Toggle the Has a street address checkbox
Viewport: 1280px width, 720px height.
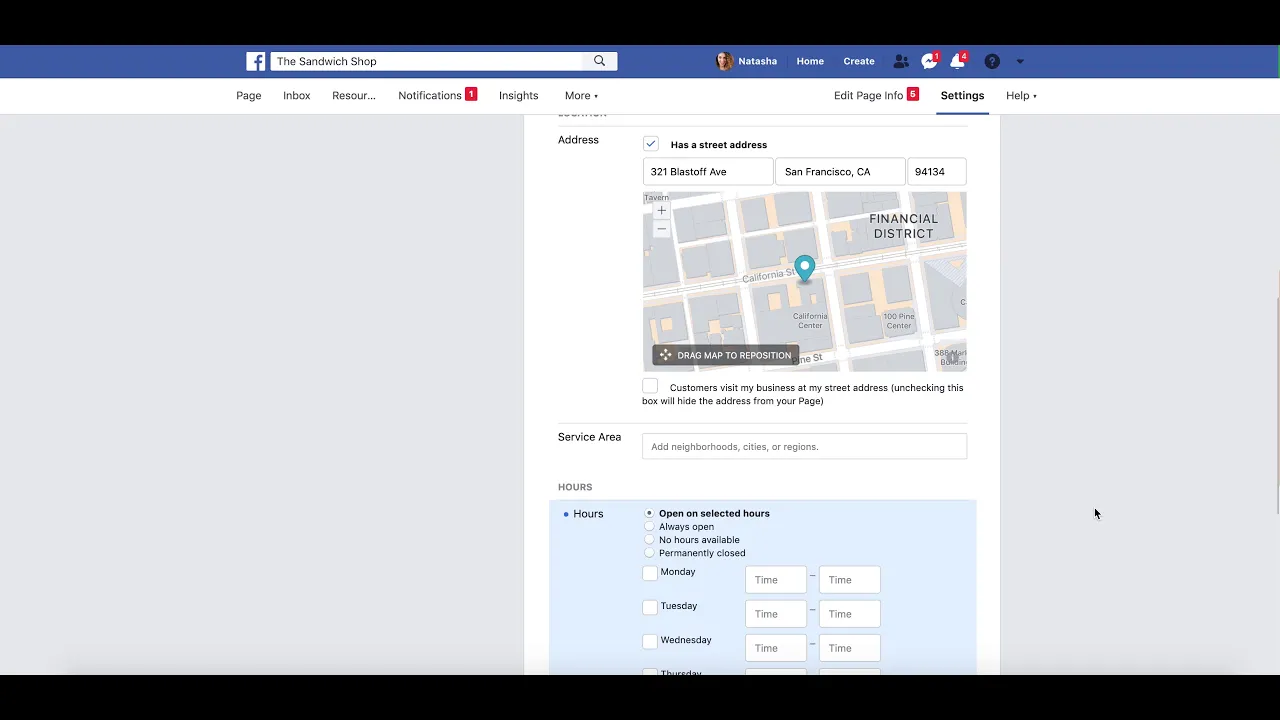pos(651,144)
